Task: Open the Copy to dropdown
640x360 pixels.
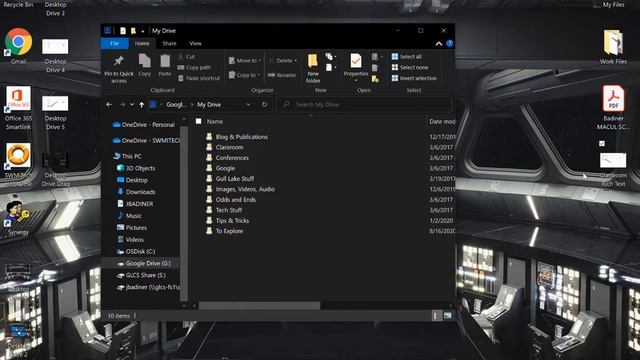Action: tap(244, 75)
